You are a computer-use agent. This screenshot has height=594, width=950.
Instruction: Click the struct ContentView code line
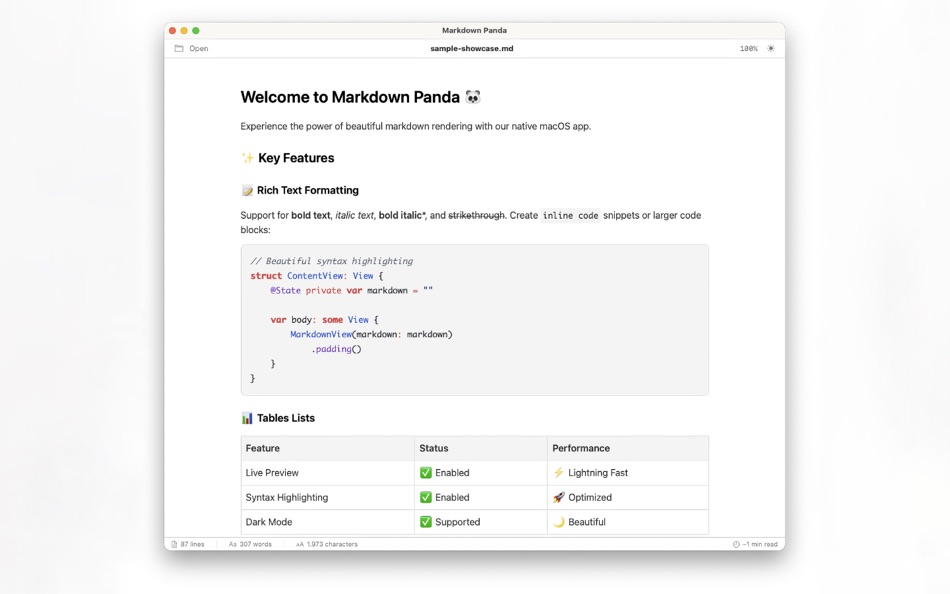coord(316,276)
